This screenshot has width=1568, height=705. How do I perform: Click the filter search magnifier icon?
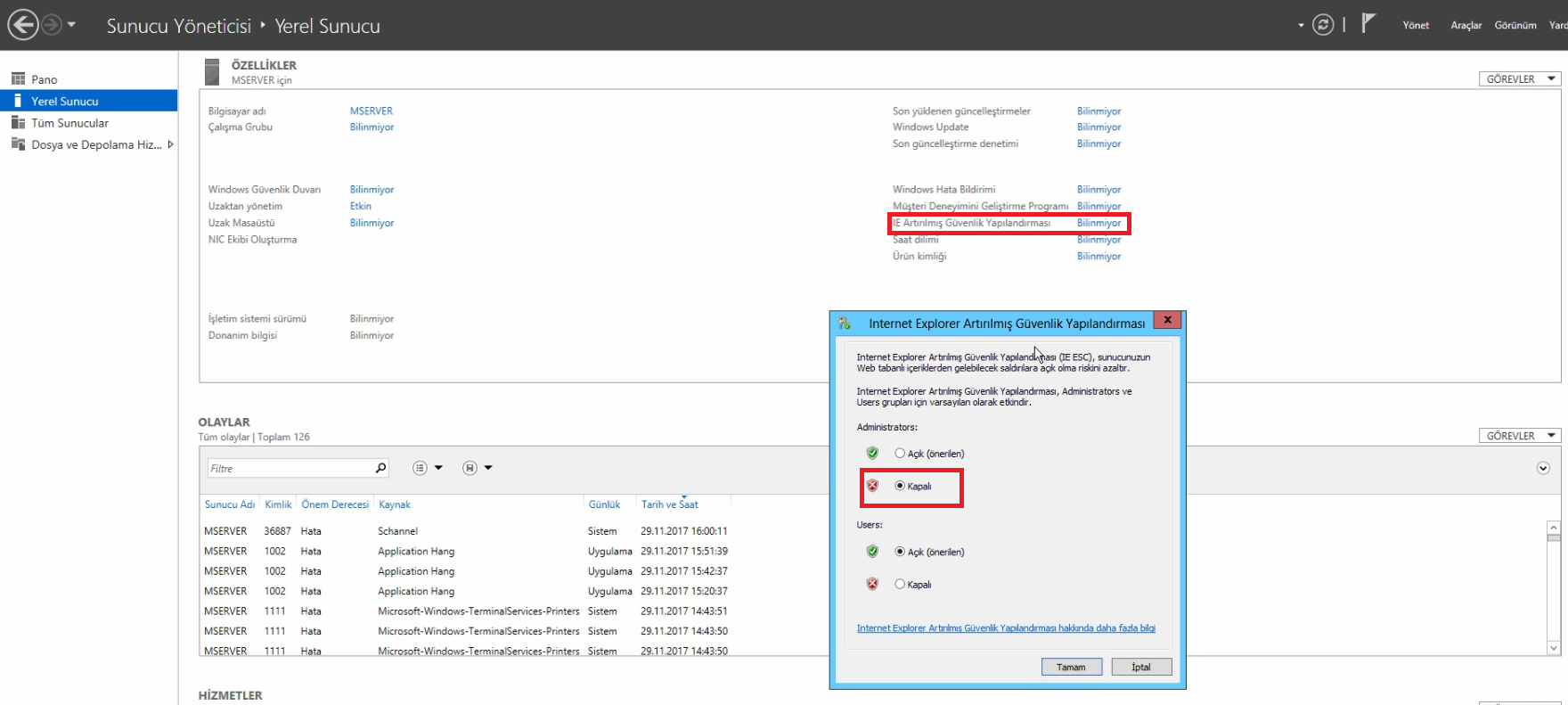pos(381,468)
